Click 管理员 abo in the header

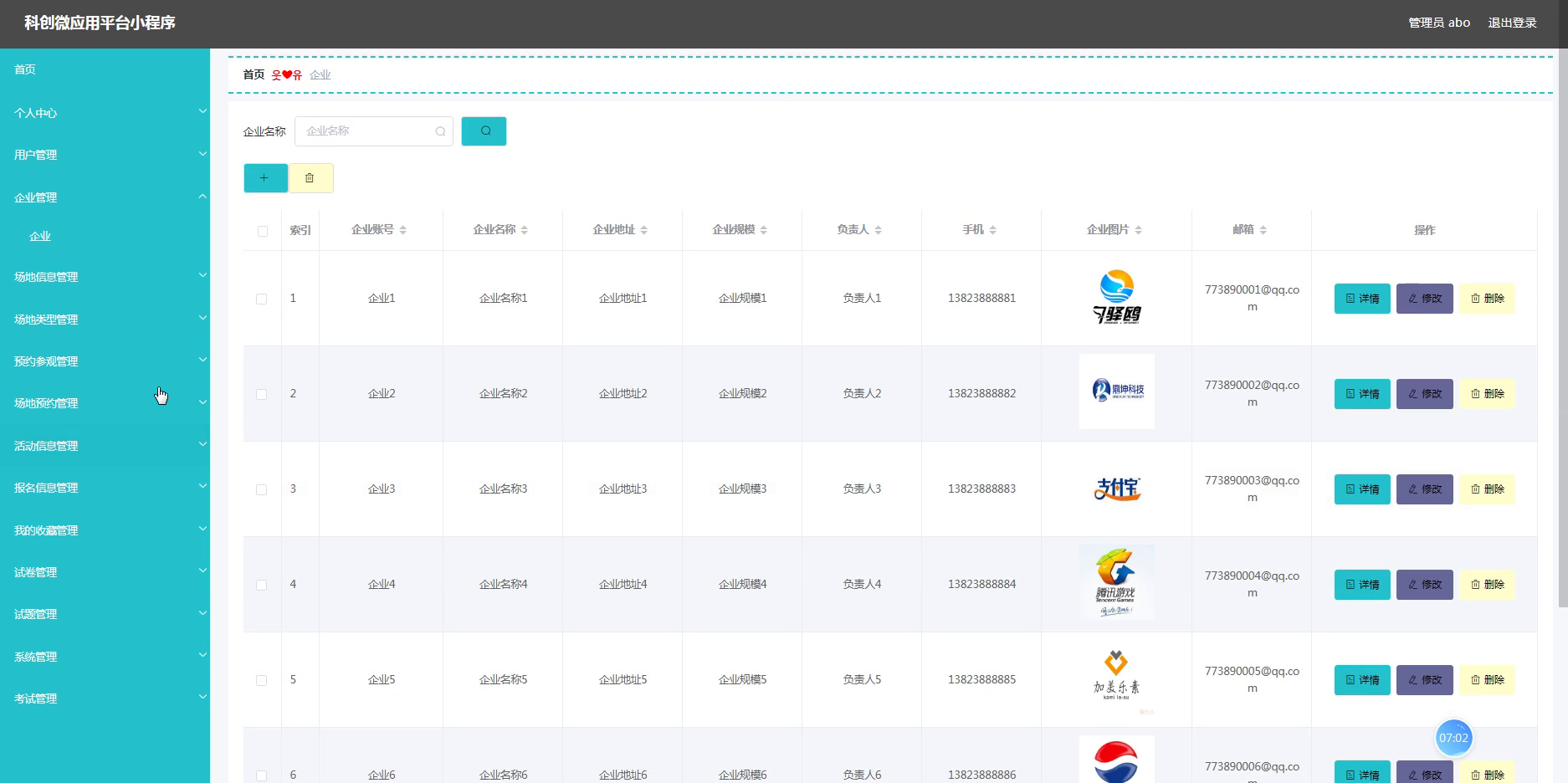coord(1439,23)
